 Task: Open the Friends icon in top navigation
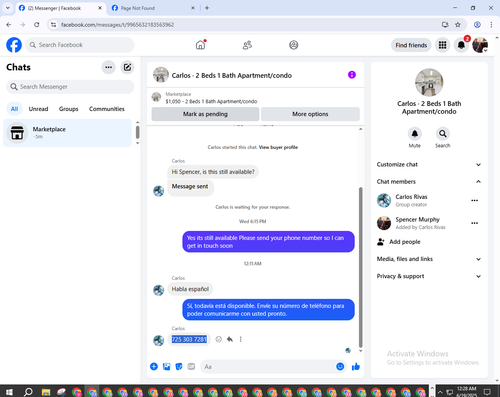[247, 45]
